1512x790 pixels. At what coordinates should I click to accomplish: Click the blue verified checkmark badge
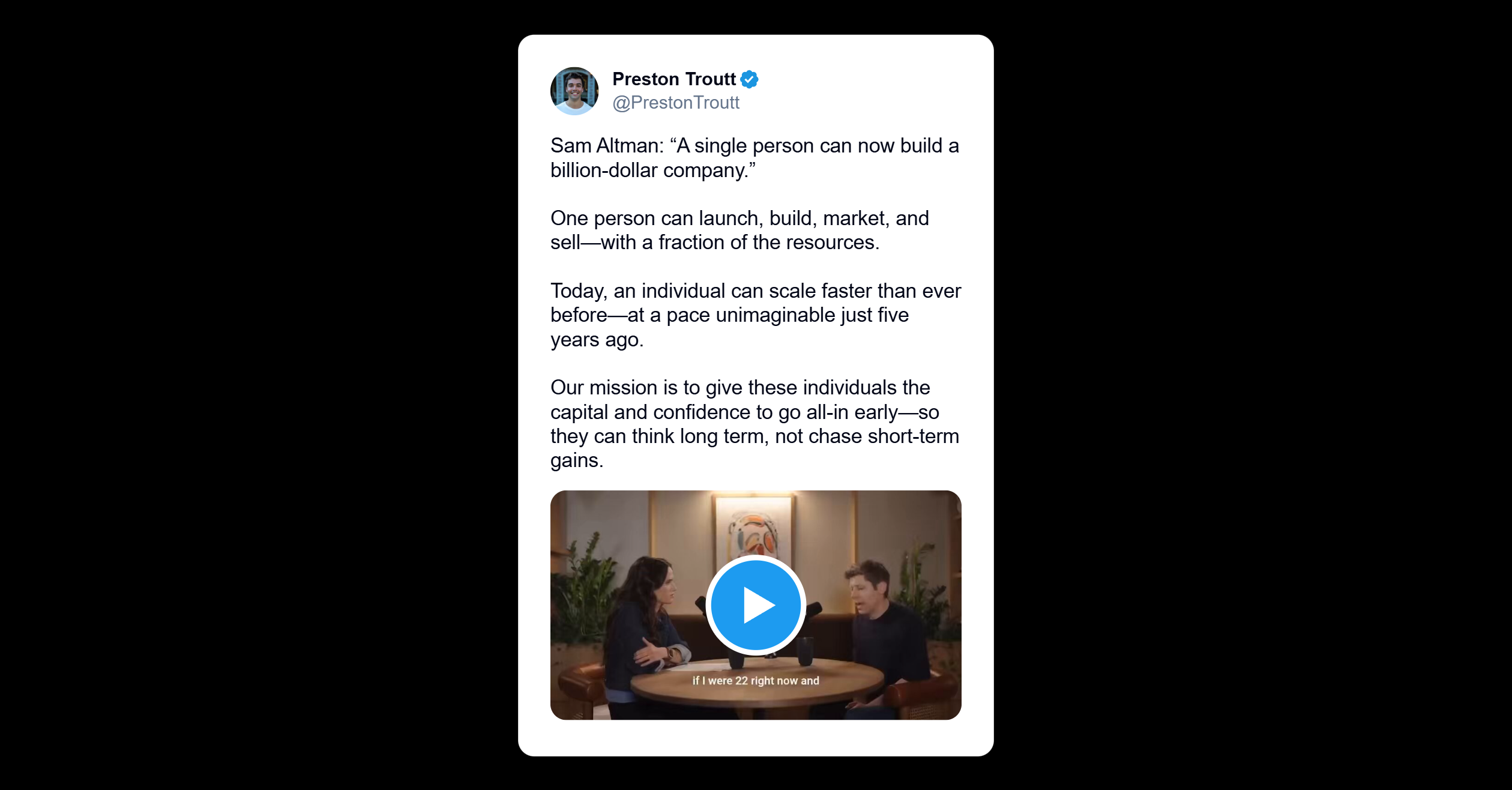pos(749,79)
